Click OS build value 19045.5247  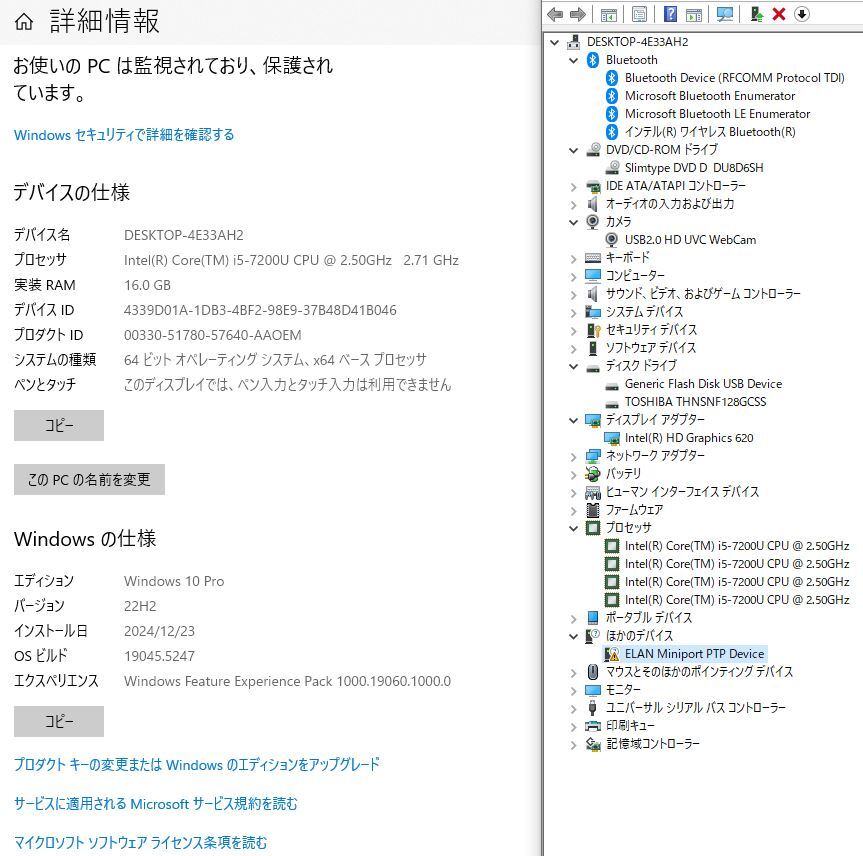pyautogui.click(x=159, y=656)
